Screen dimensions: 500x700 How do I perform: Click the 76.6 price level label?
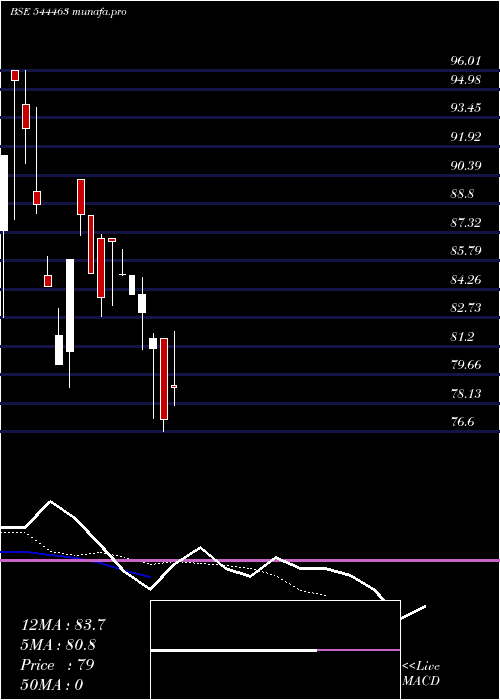click(462, 422)
